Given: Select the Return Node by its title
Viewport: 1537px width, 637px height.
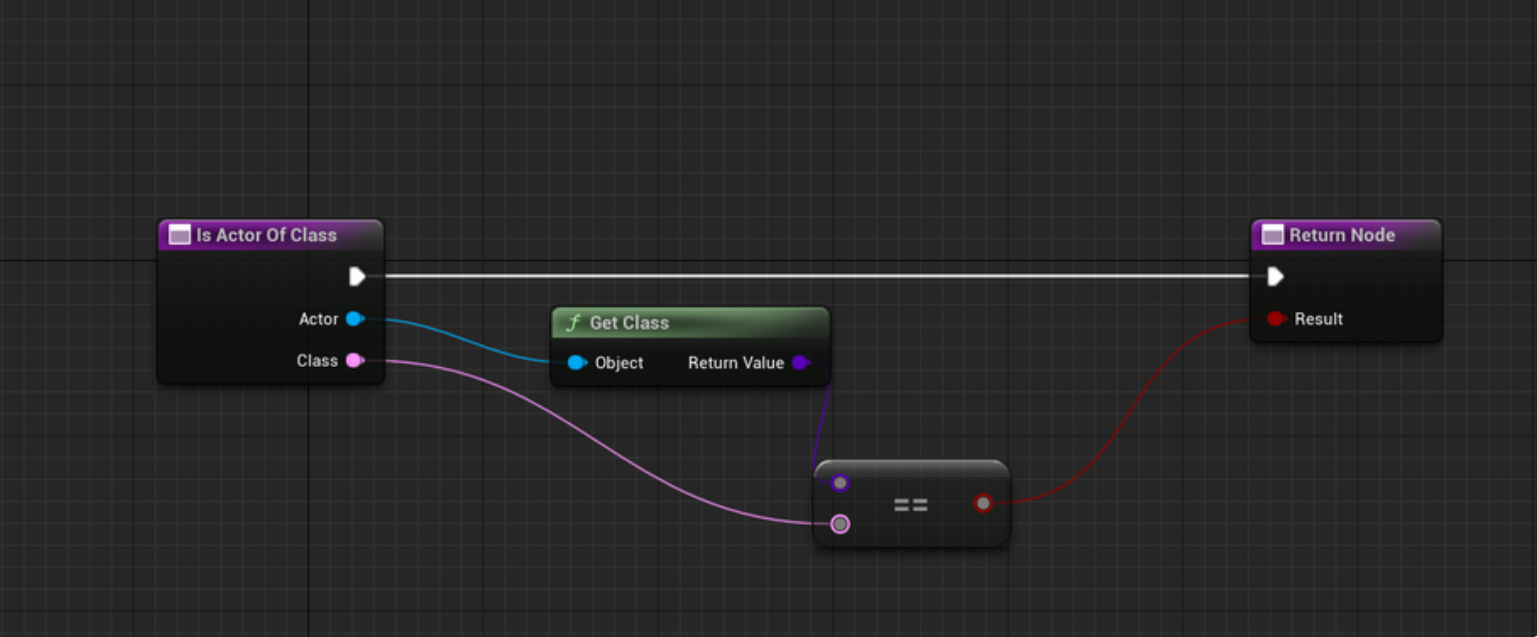Looking at the screenshot, I should coord(1341,235).
